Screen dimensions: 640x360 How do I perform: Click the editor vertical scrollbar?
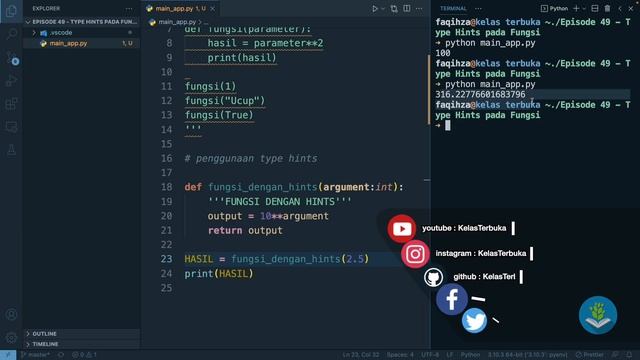(428, 90)
